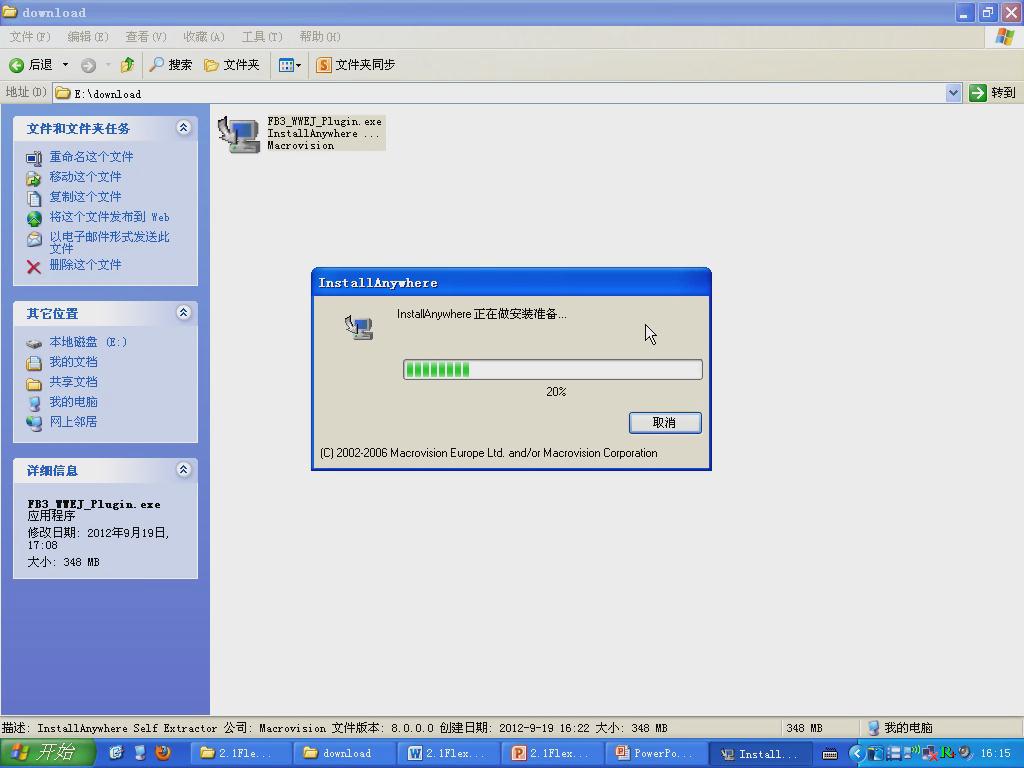1024x768 pixels.
Task: Click the address bar showing E:\download
Action: coord(500,93)
